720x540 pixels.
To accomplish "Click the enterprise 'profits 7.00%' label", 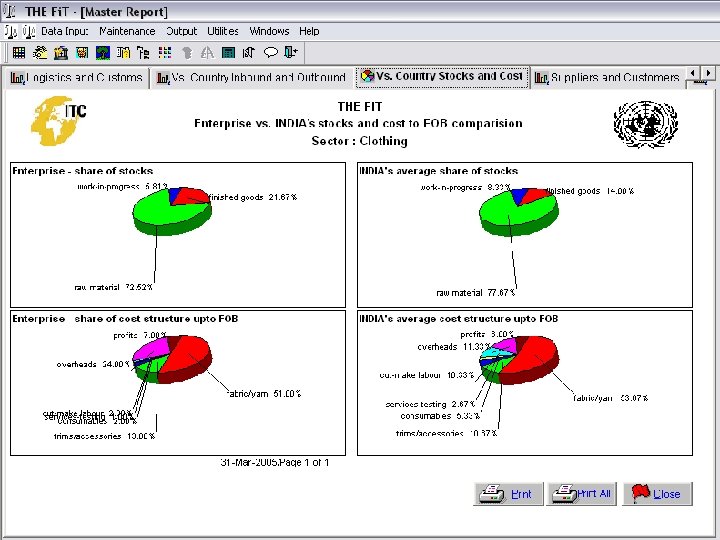I will point(140,335).
